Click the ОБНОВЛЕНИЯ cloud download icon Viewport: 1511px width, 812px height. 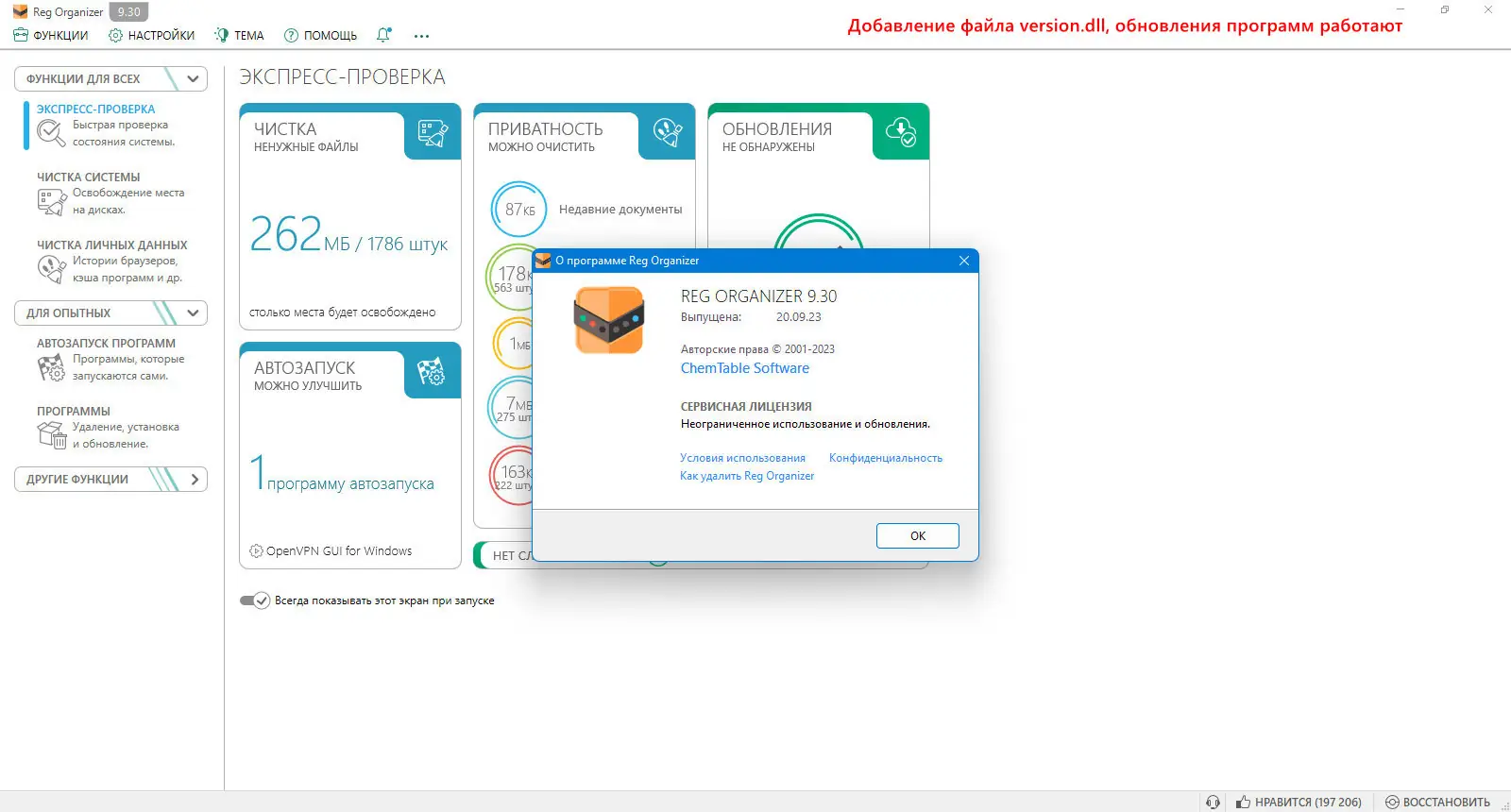pyautogui.click(x=901, y=133)
